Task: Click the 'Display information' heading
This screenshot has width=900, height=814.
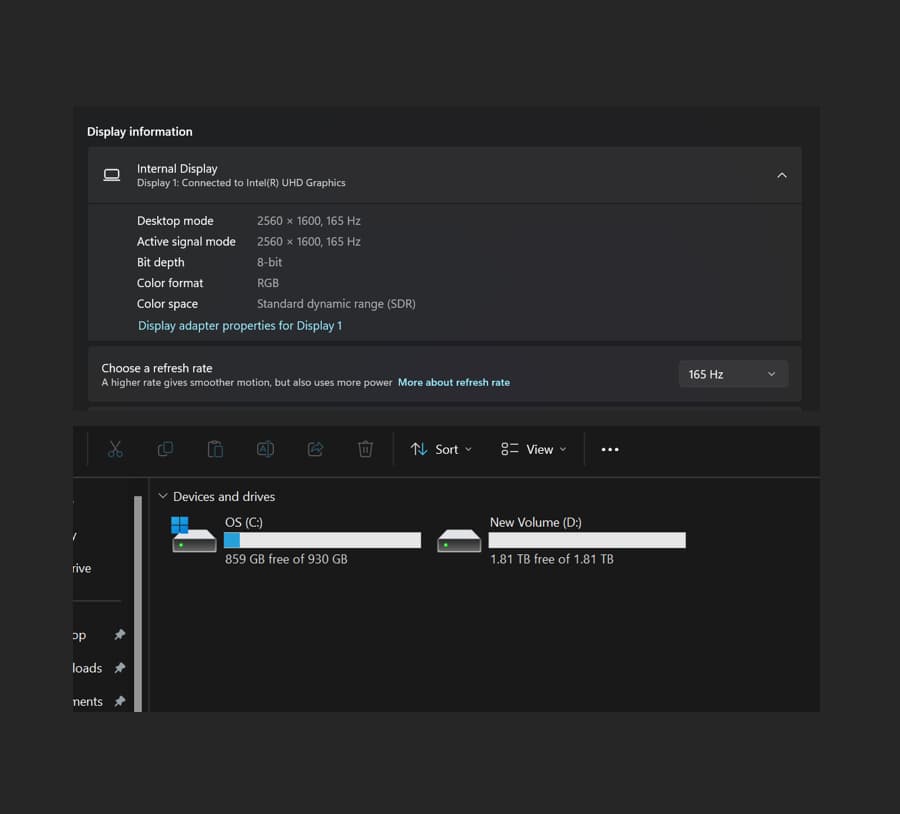Action: 139,131
